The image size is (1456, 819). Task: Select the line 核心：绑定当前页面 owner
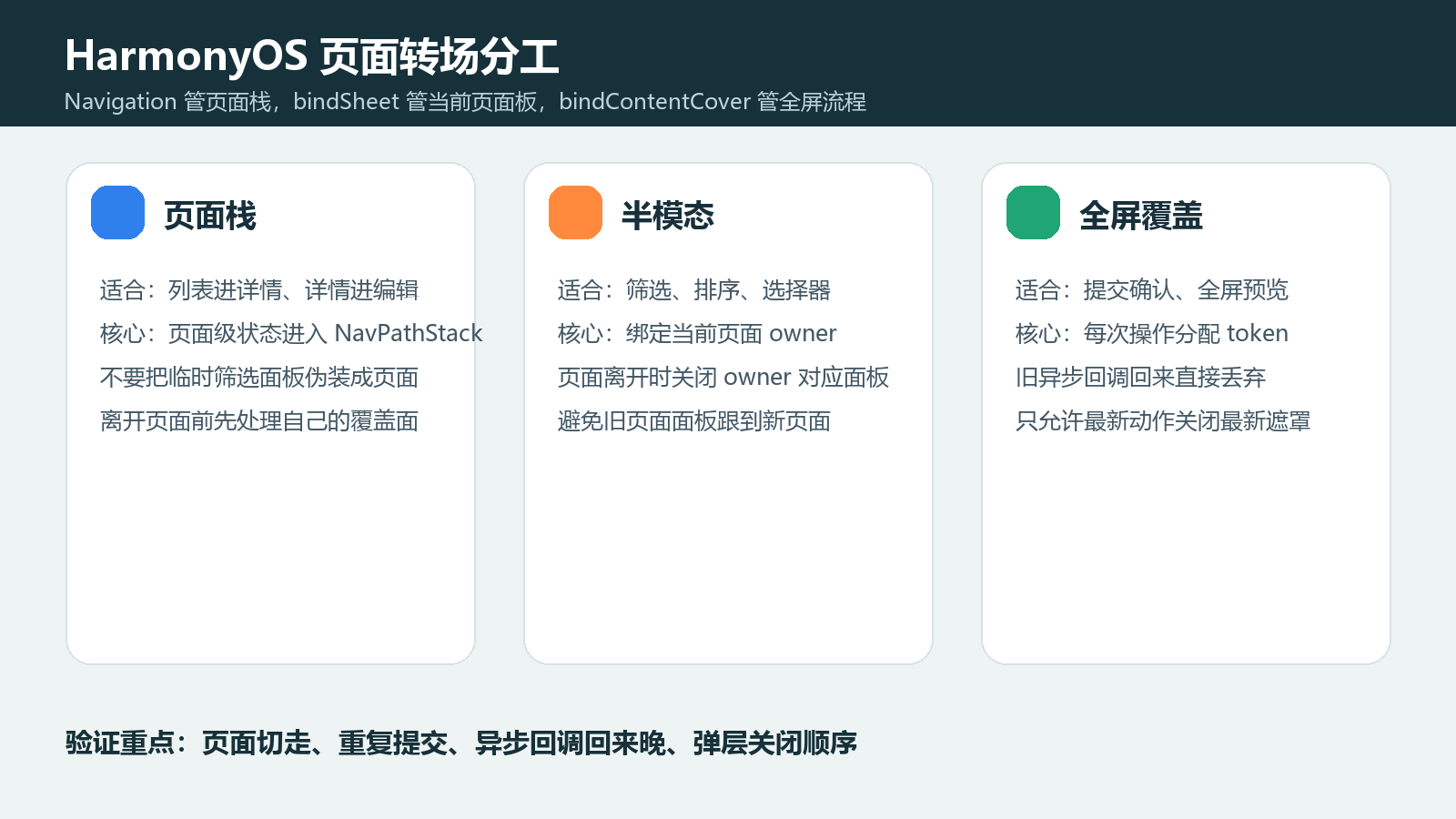[x=697, y=334]
